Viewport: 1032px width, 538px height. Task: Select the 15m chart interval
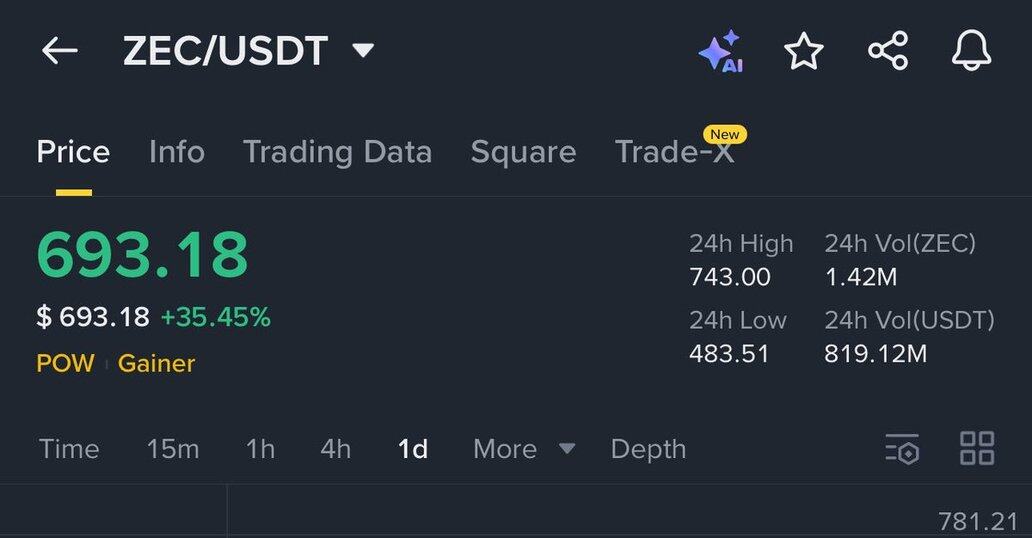173,449
